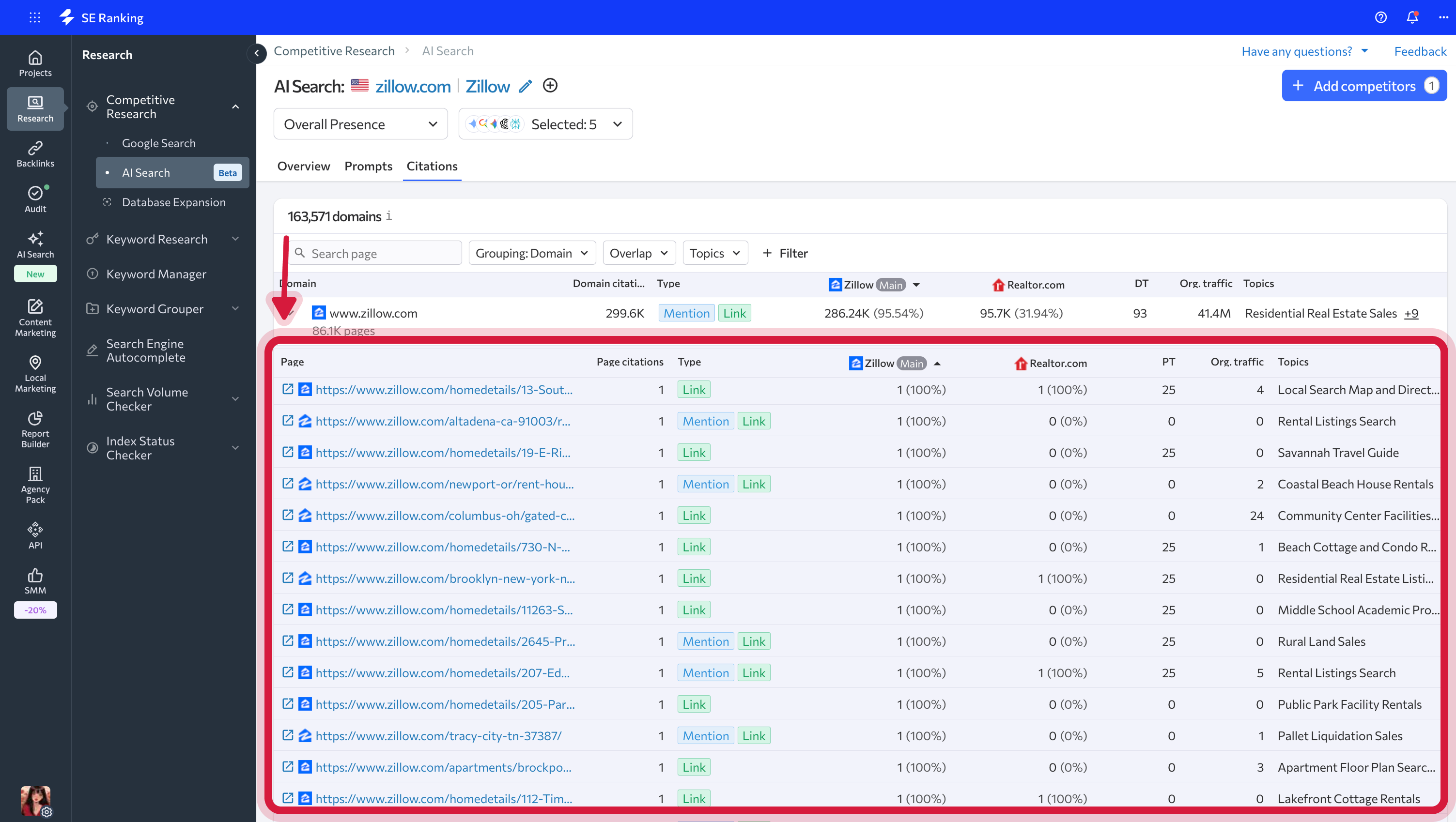
Task: Expand the Keyword Research section
Action: click(236, 239)
